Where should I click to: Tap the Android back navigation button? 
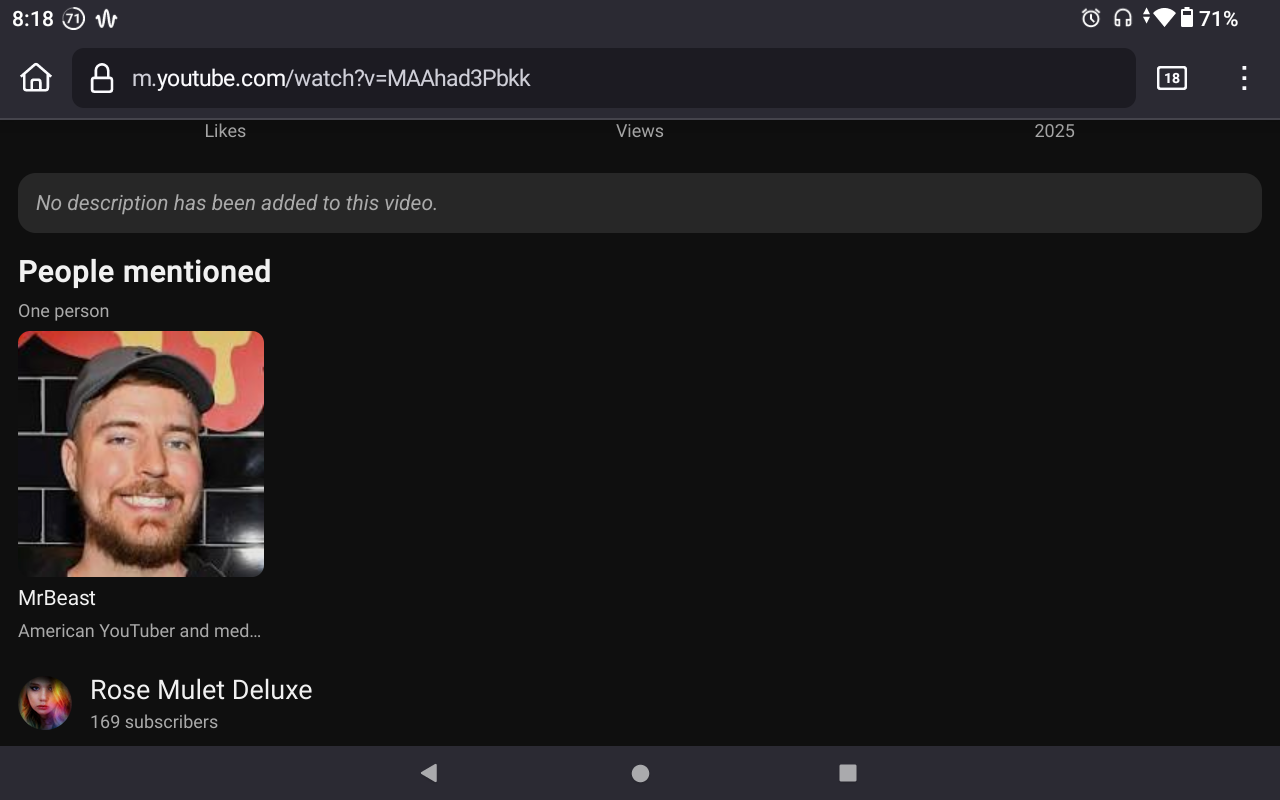click(x=429, y=772)
